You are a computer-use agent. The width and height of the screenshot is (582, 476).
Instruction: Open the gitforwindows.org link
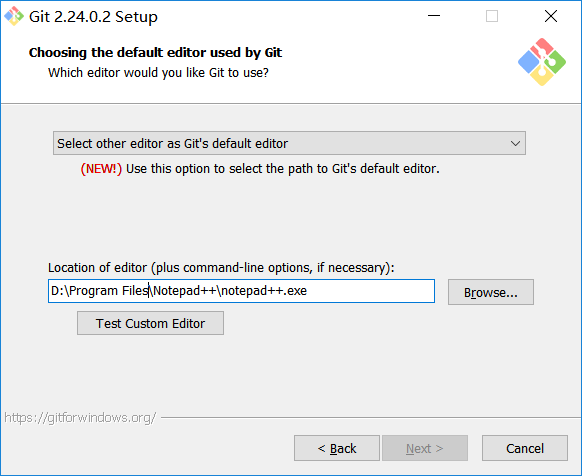pos(80,418)
